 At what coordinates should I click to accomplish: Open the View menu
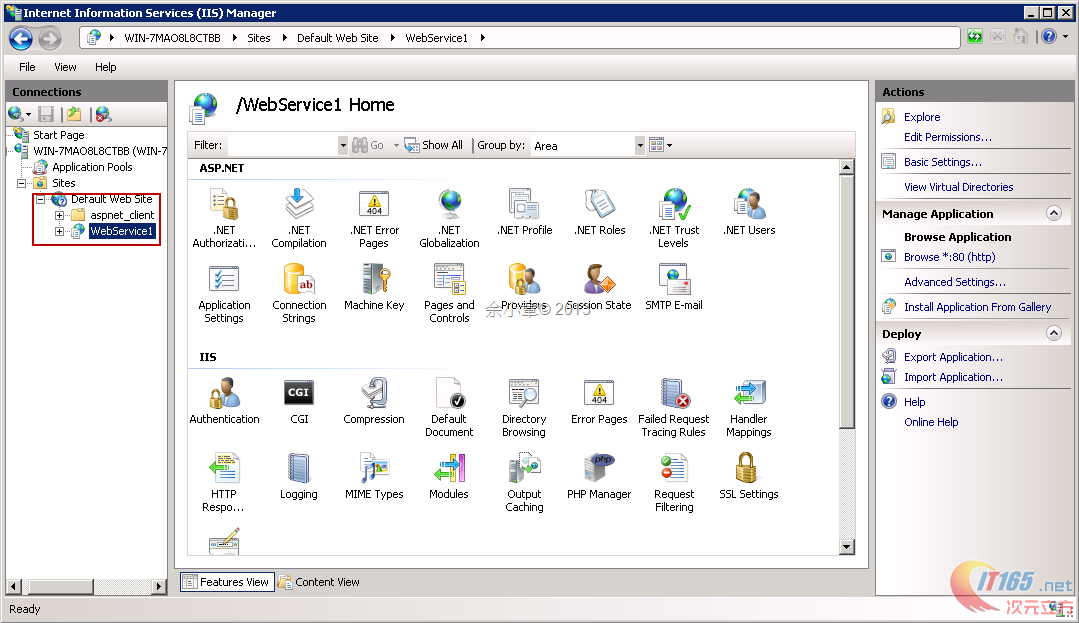tap(65, 67)
